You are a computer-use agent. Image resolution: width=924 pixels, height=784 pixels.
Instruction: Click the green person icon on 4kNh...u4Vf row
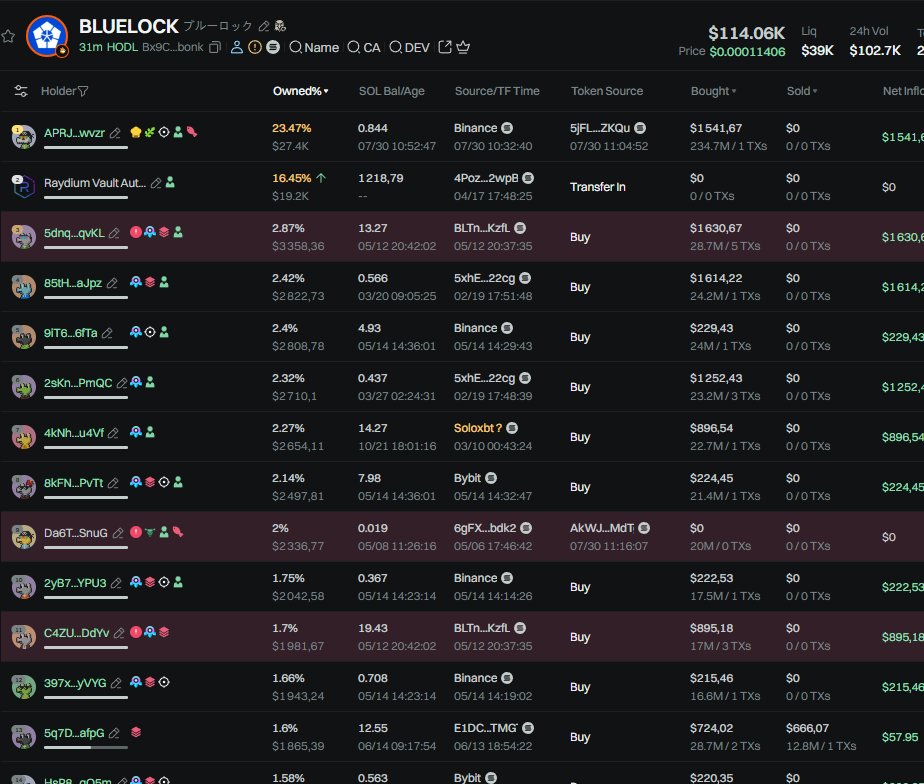[x=150, y=432]
